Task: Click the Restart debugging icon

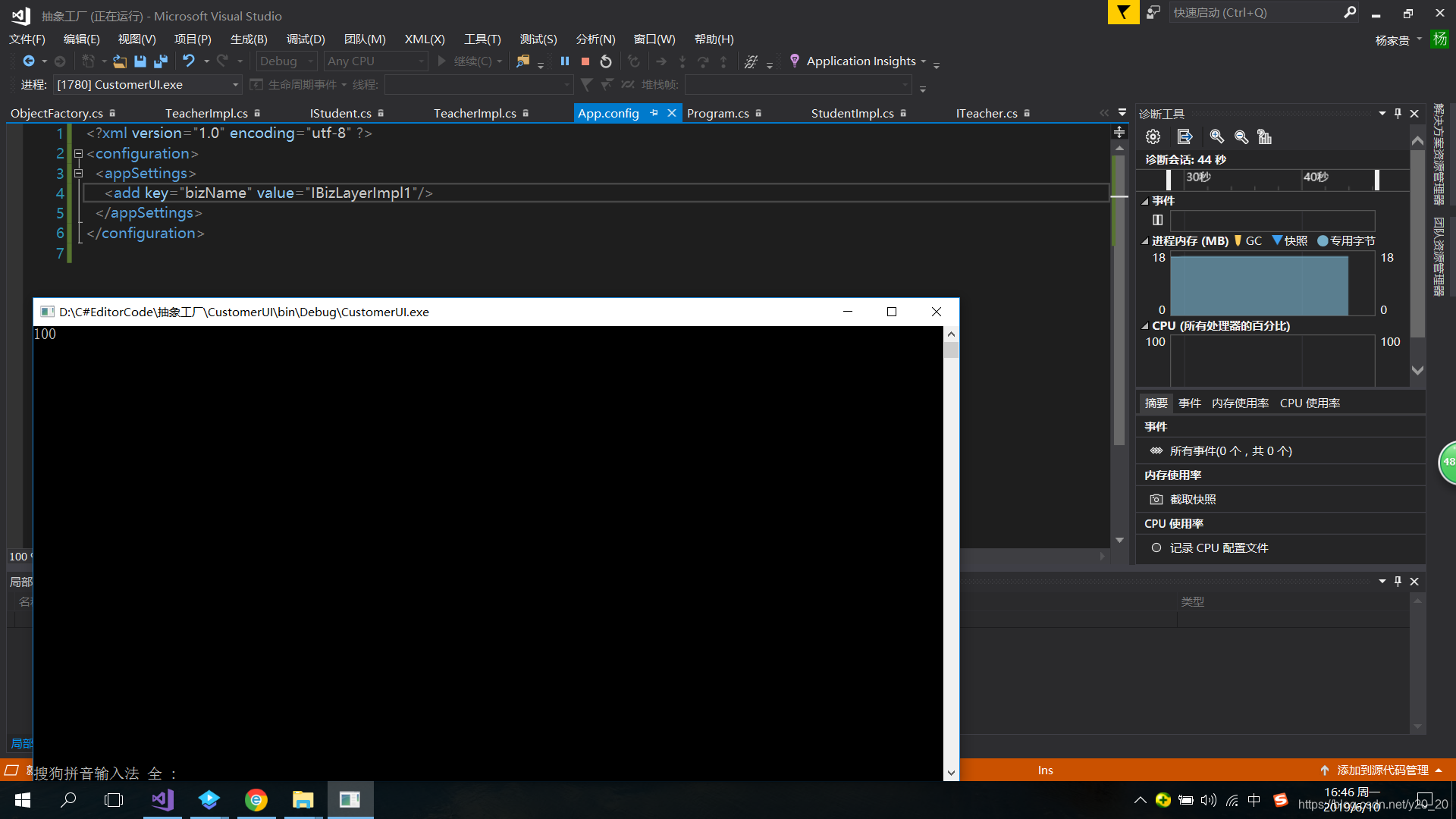Action: 606,61
